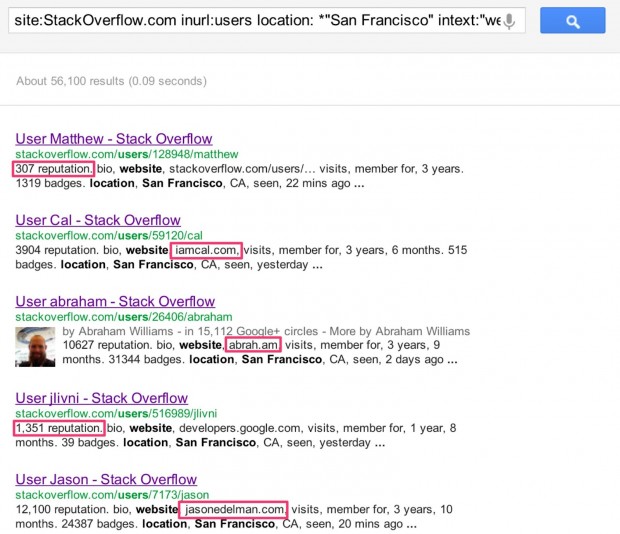
Task: Click '1,351 reputation.' in jlivni's snippet
Action: [x=59, y=428]
